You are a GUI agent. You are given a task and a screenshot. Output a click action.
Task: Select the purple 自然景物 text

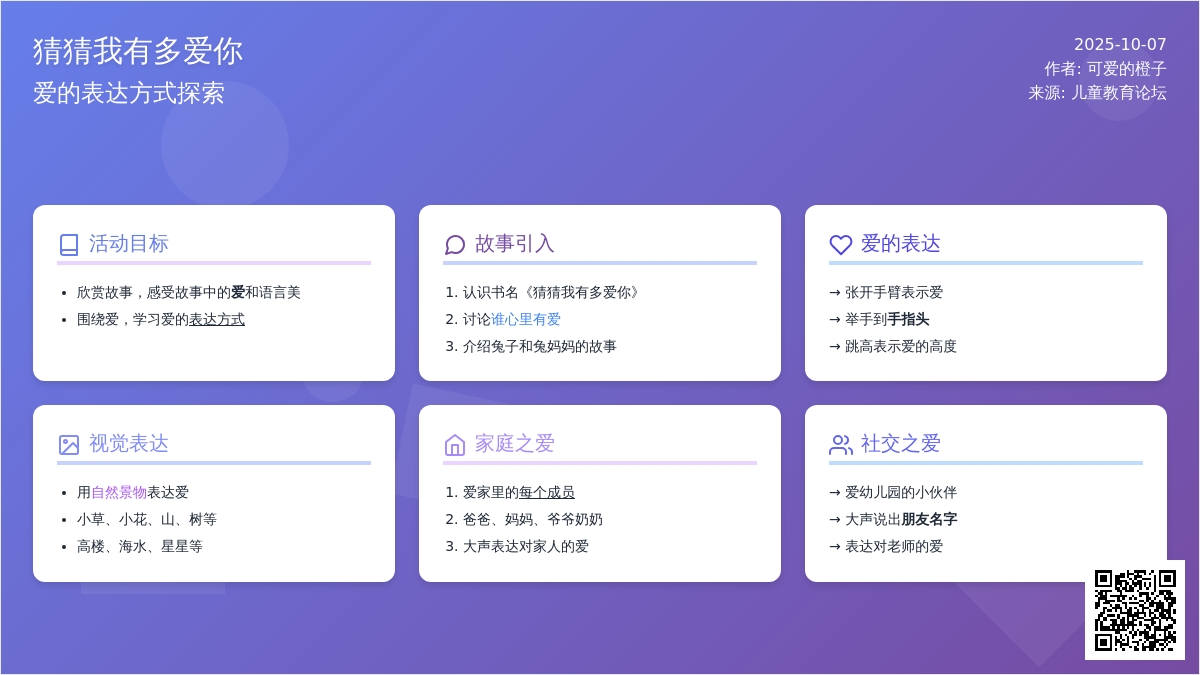click(x=119, y=493)
